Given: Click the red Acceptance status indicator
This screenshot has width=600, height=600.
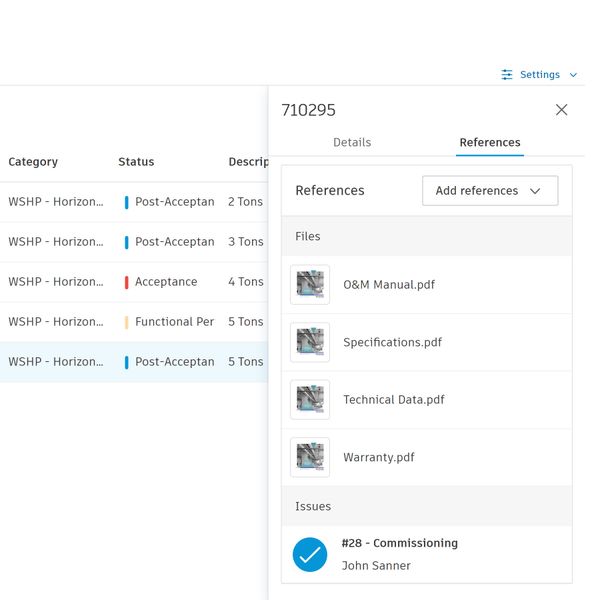Looking at the screenshot, I should coord(127,282).
